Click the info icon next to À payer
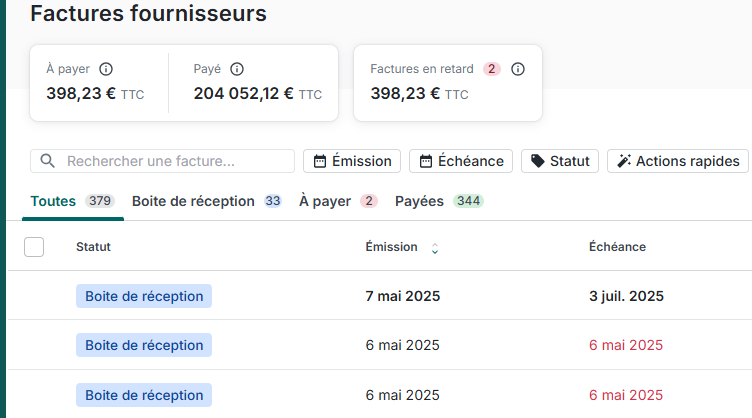This screenshot has width=752, height=418. pyautogui.click(x=106, y=69)
